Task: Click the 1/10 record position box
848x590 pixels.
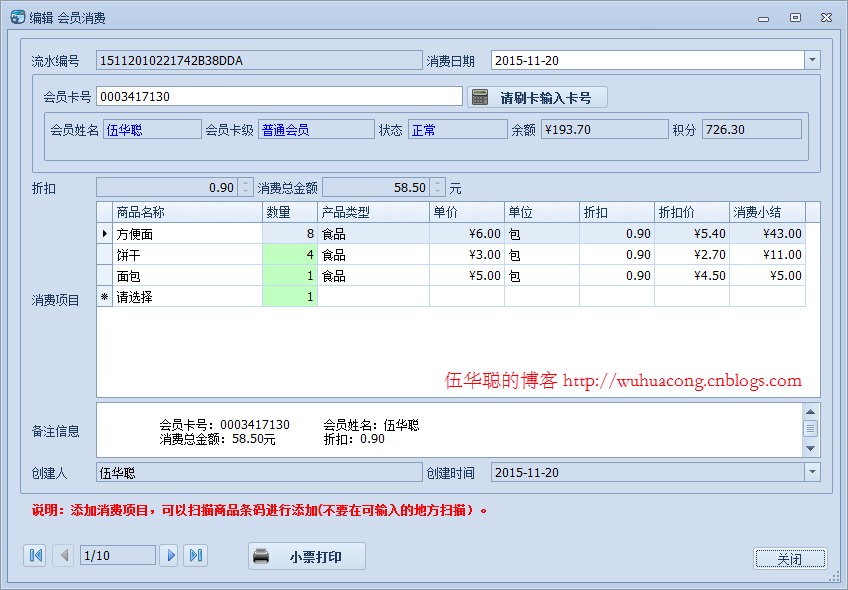Action: click(118, 555)
